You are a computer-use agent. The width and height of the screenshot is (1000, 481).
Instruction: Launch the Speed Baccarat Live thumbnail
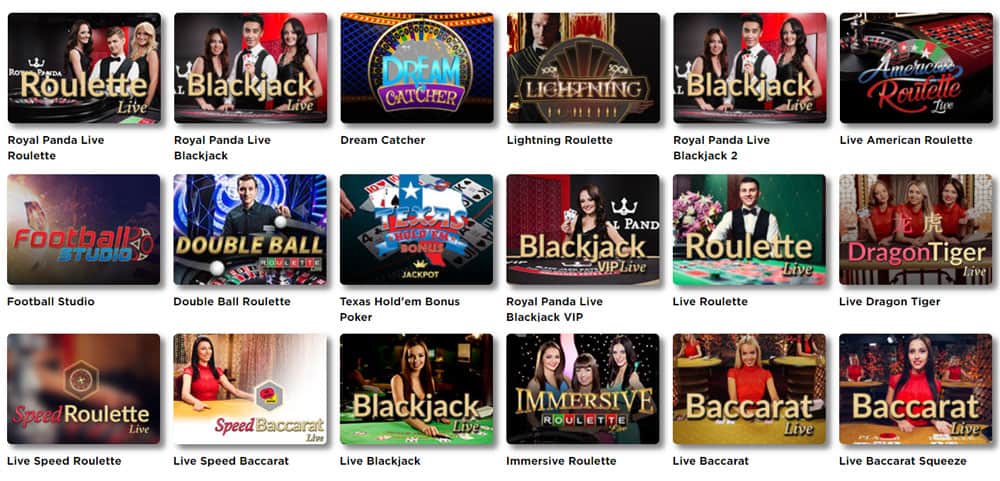point(250,388)
